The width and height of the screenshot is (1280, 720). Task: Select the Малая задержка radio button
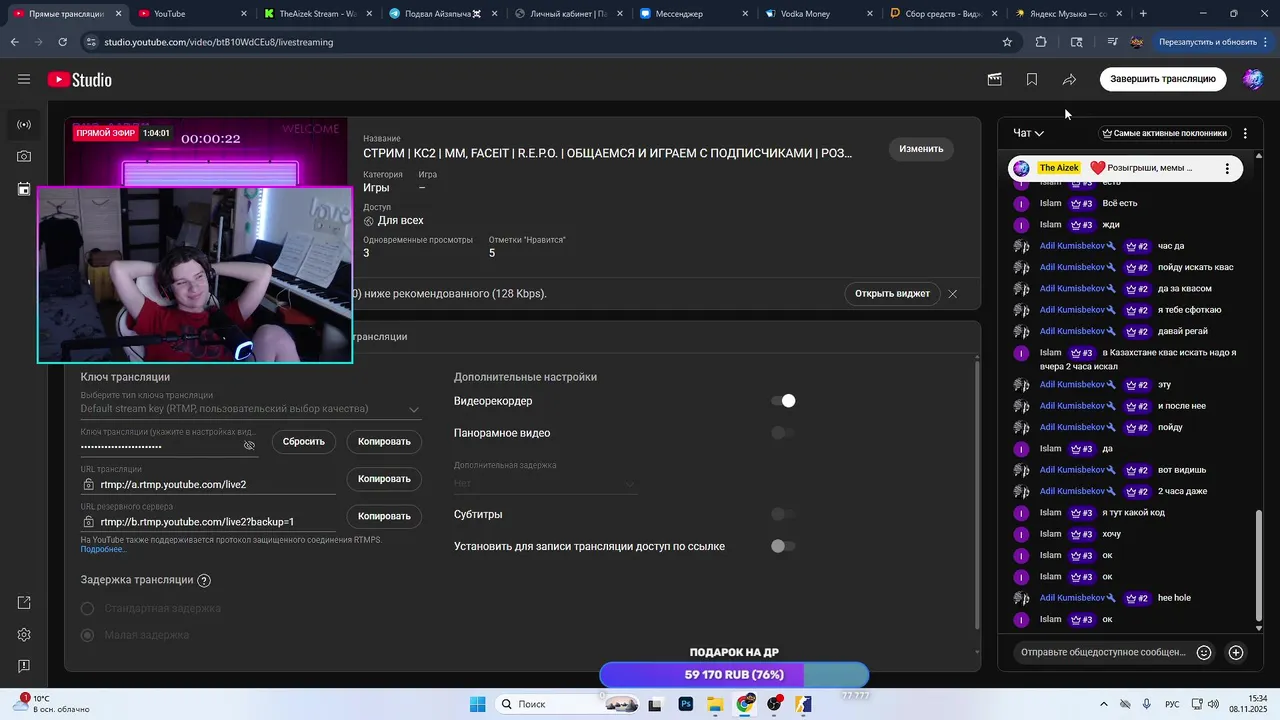pos(87,635)
